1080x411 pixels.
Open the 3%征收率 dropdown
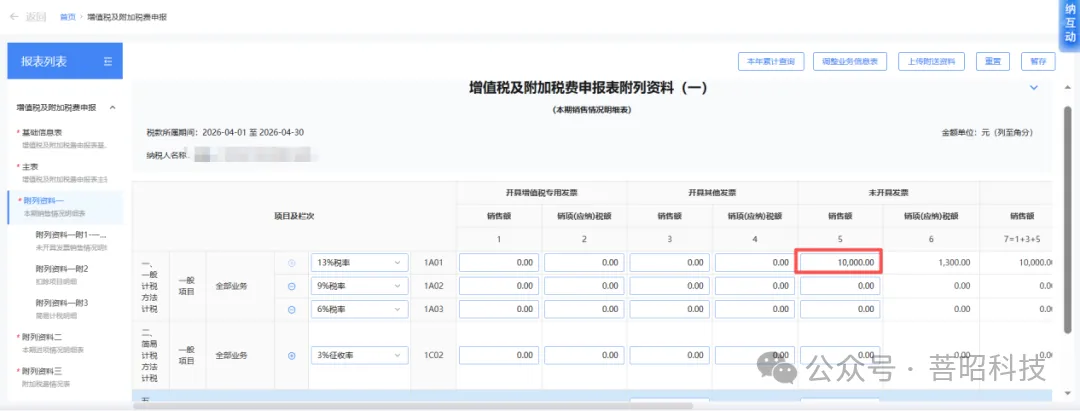click(x=360, y=355)
